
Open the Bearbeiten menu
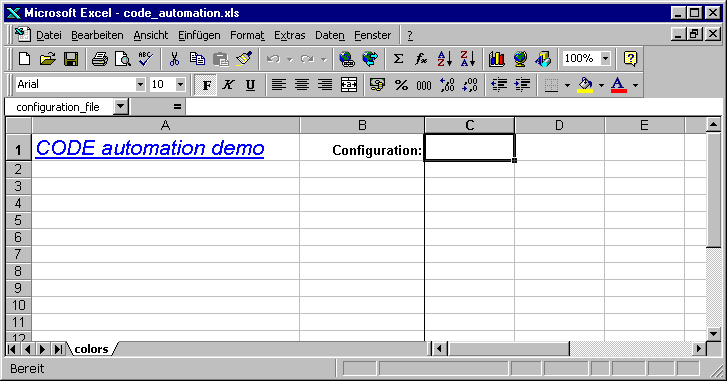pos(97,35)
